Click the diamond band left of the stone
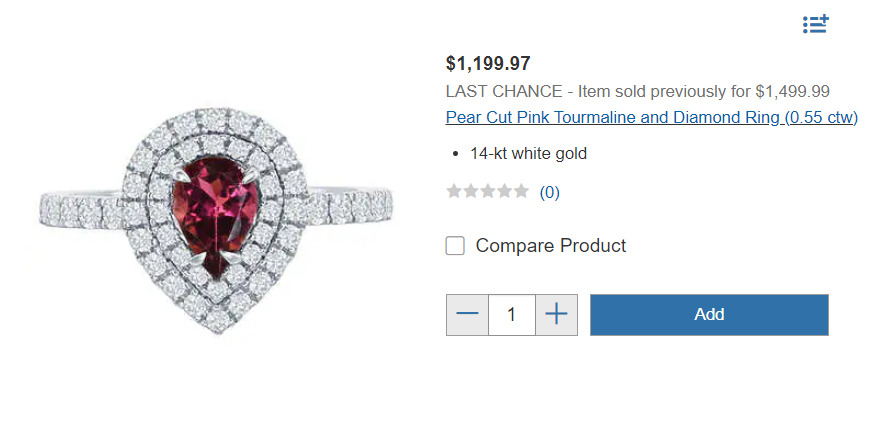 [x=80, y=210]
